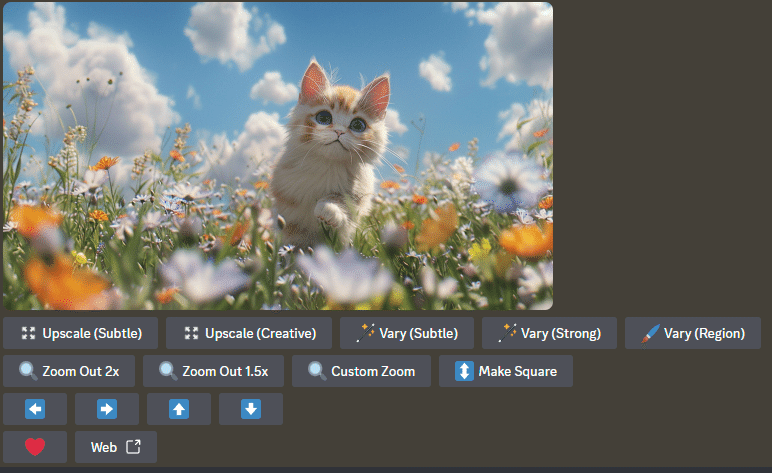Pan image down with down arrow
This screenshot has height=473, width=772.
251,409
